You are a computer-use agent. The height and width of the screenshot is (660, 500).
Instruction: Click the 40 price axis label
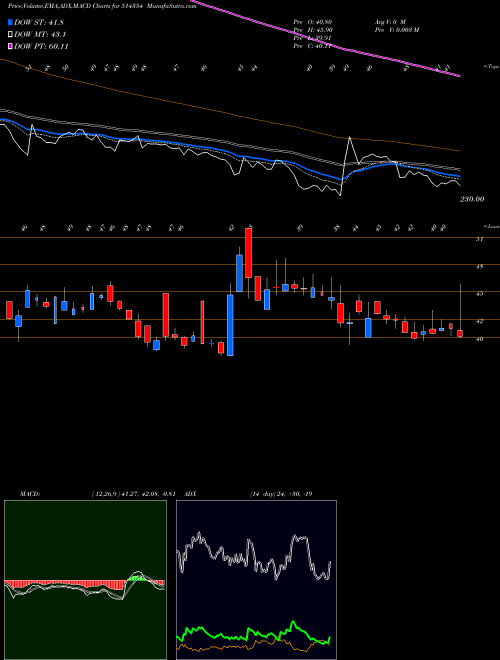(x=479, y=339)
